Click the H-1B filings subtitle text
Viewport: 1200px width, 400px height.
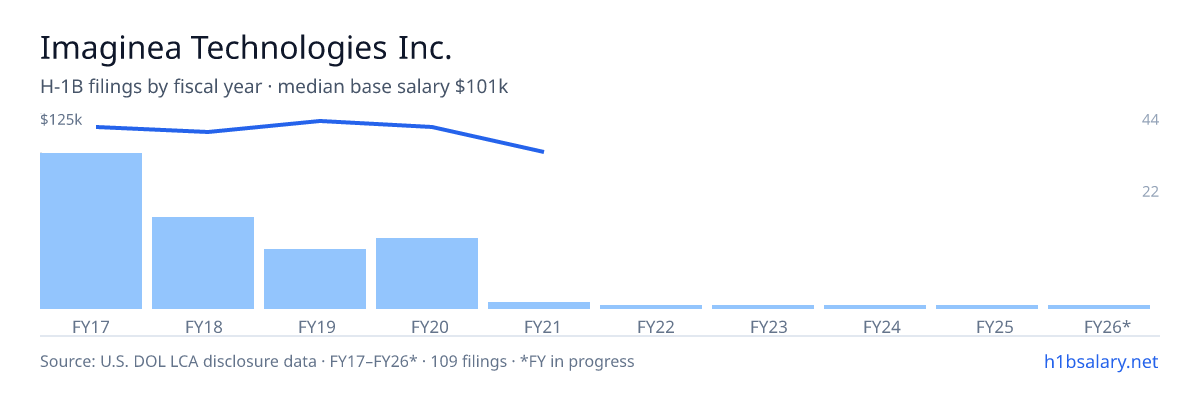click(x=274, y=87)
